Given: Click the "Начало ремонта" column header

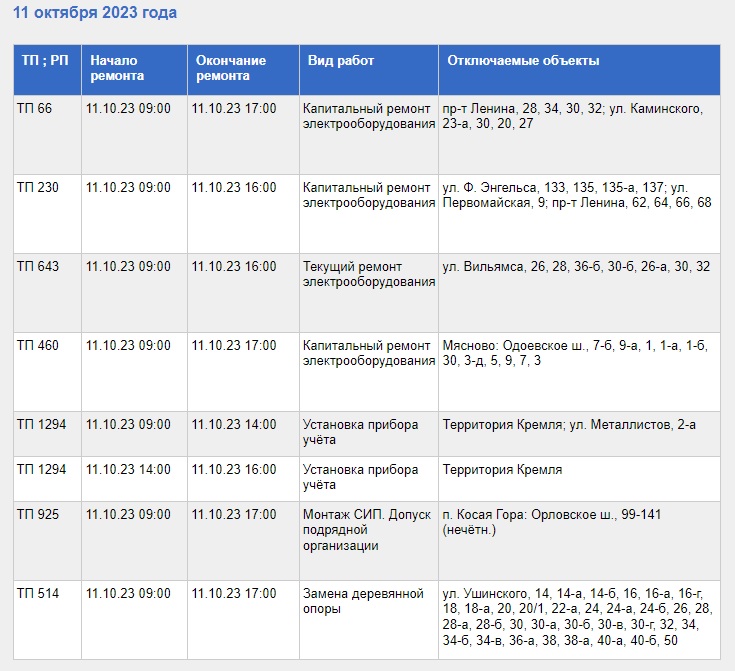Looking at the screenshot, I should [x=117, y=68].
